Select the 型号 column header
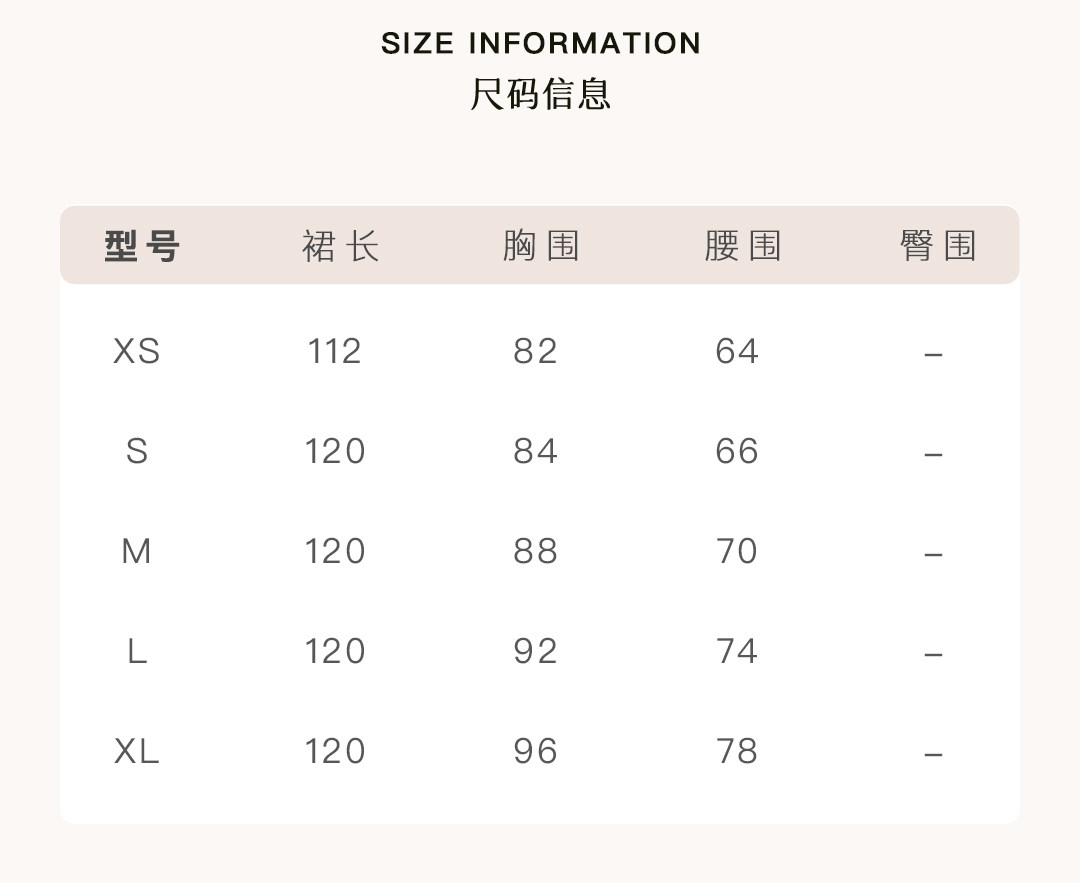Image resolution: width=1080 pixels, height=883 pixels. pyautogui.click(x=142, y=246)
